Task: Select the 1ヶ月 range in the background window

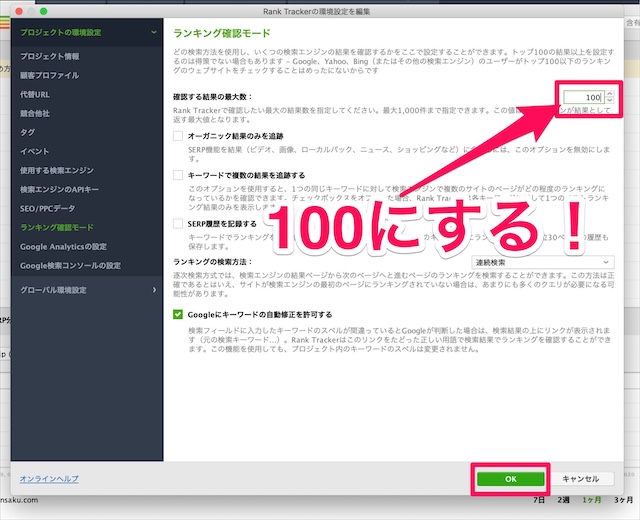Action: point(591,500)
